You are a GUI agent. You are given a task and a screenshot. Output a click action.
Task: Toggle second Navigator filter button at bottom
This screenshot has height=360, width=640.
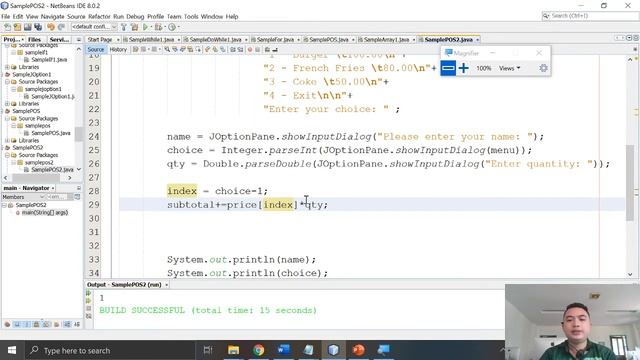click(17, 324)
